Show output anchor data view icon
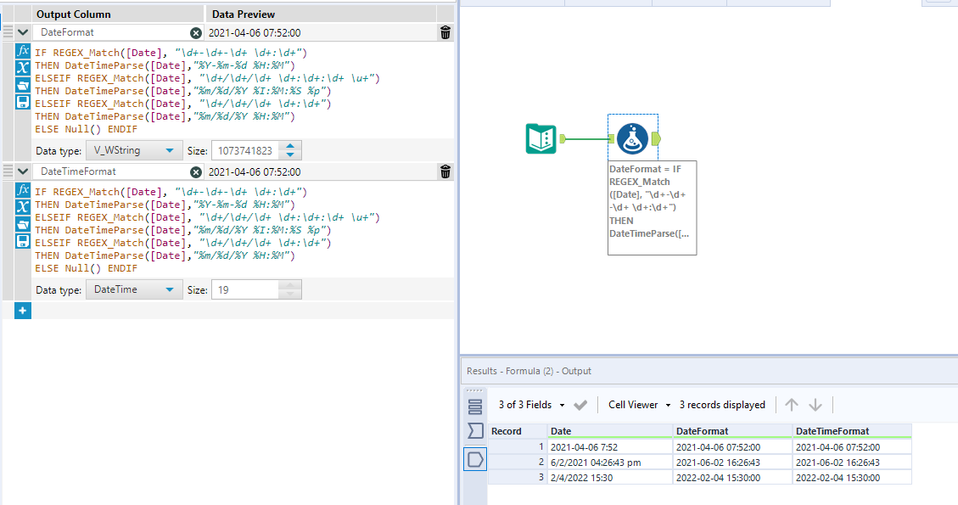 (x=475, y=459)
